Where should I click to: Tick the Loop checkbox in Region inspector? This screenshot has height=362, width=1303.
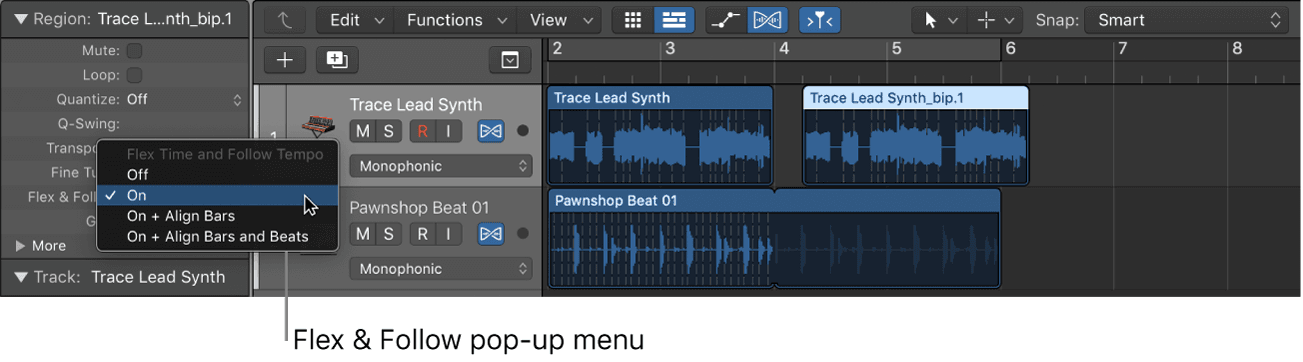(134, 75)
